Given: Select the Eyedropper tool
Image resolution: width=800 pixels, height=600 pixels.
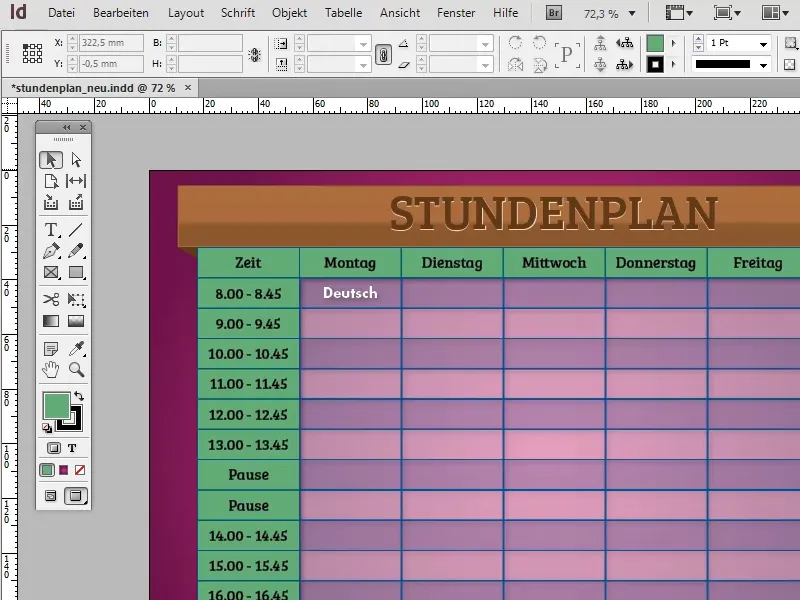Looking at the screenshot, I should (76, 349).
